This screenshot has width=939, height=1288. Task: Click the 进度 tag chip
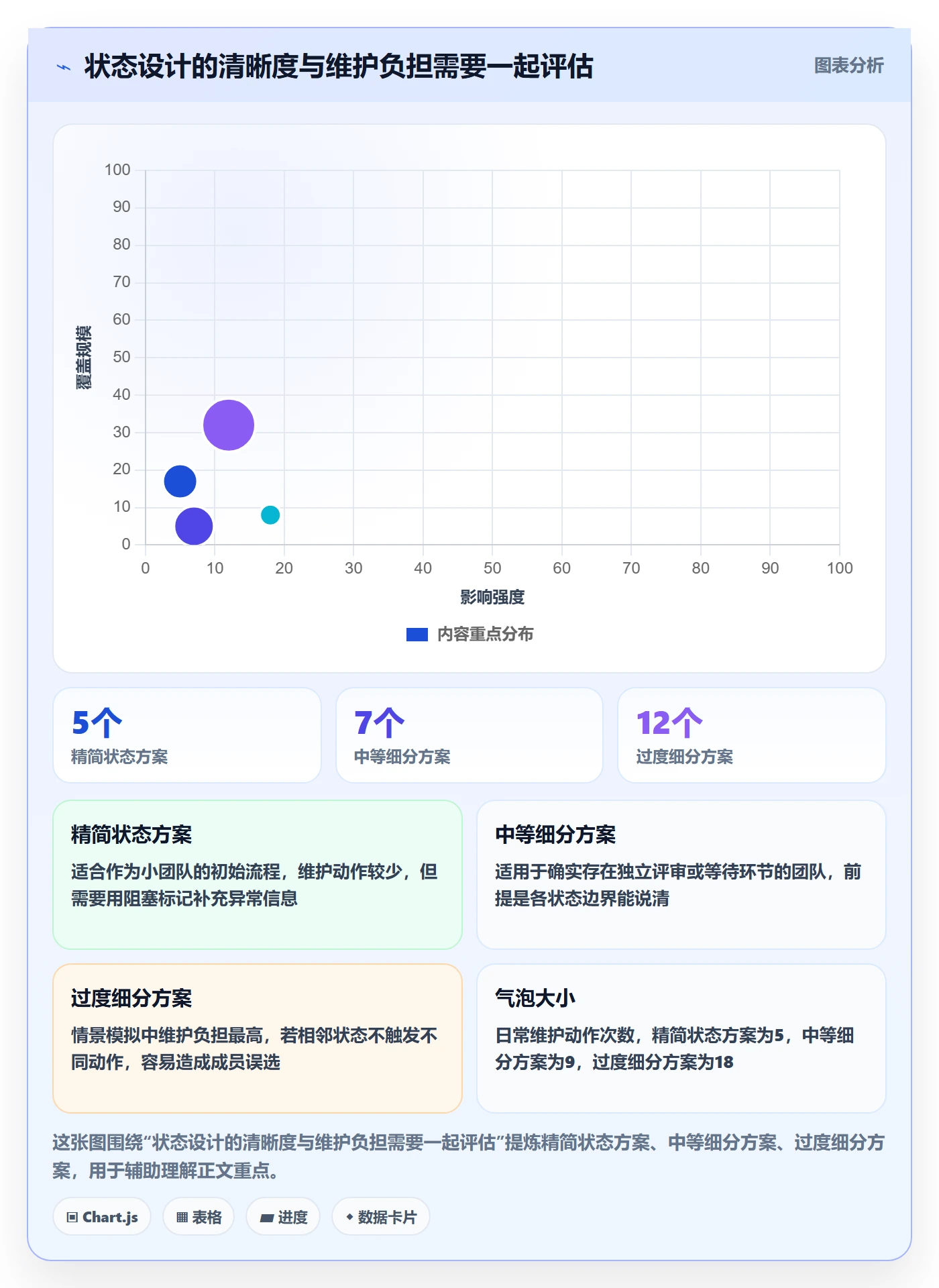click(x=283, y=1217)
